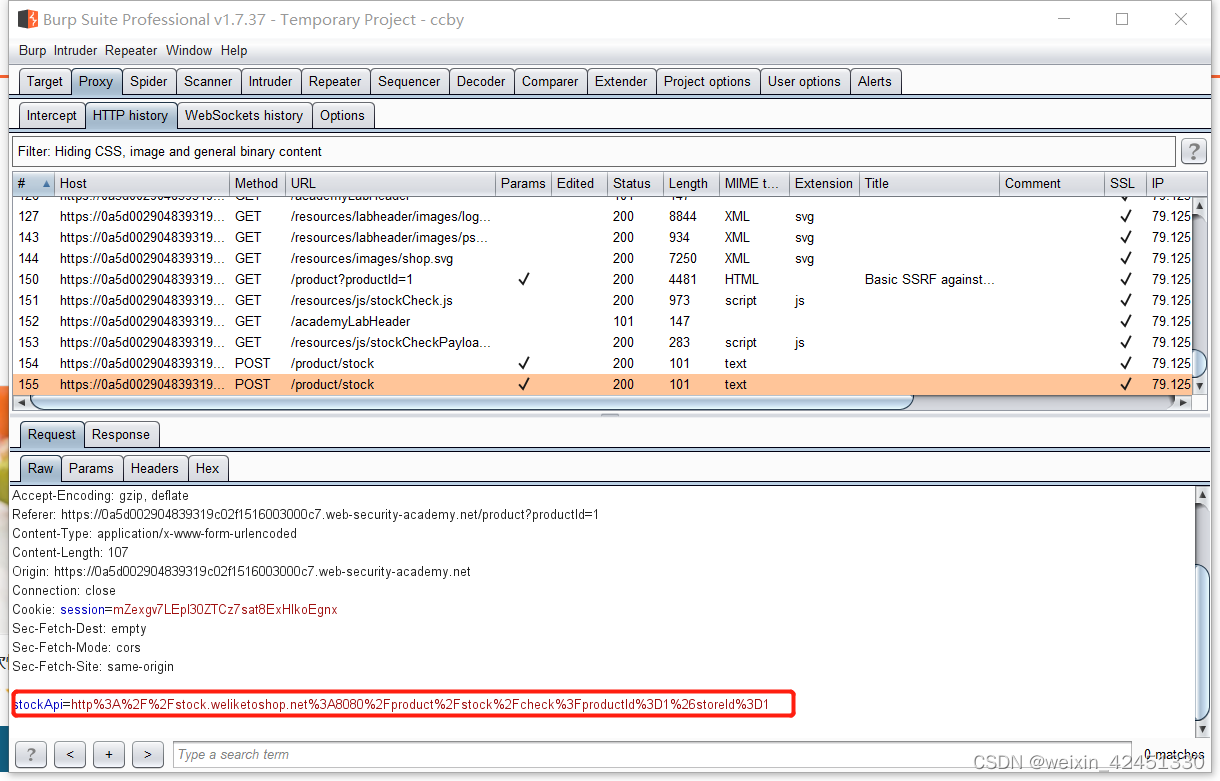The height and width of the screenshot is (781, 1220).
Task: Sort by the Length column header
Action: [691, 183]
